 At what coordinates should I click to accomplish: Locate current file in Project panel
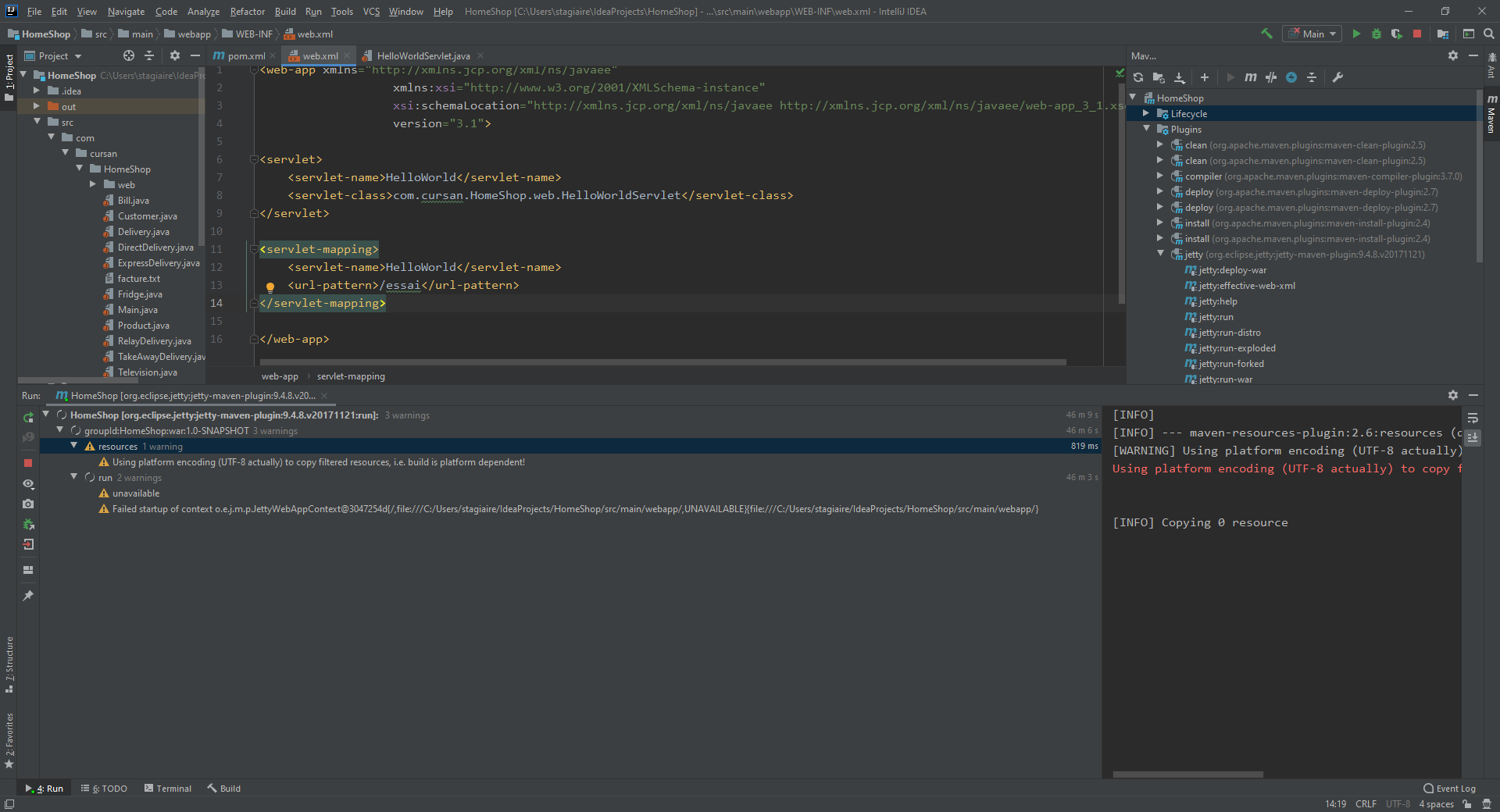pyautogui.click(x=129, y=55)
